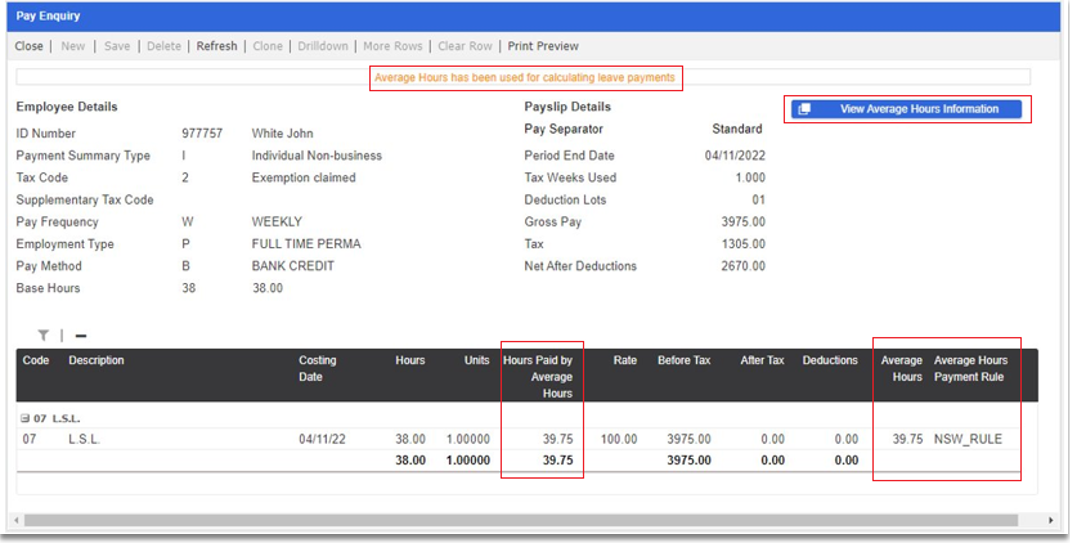Click the Hours column header
The width and height of the screenshot is (1070, 543).
click(410, 360)
